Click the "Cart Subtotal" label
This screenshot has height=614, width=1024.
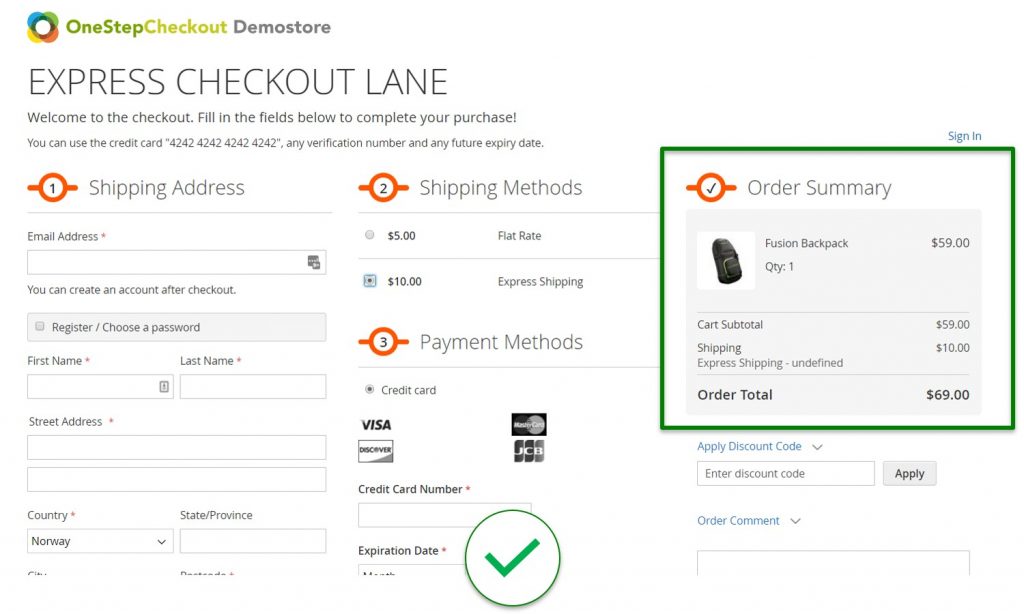coord(729,325)
